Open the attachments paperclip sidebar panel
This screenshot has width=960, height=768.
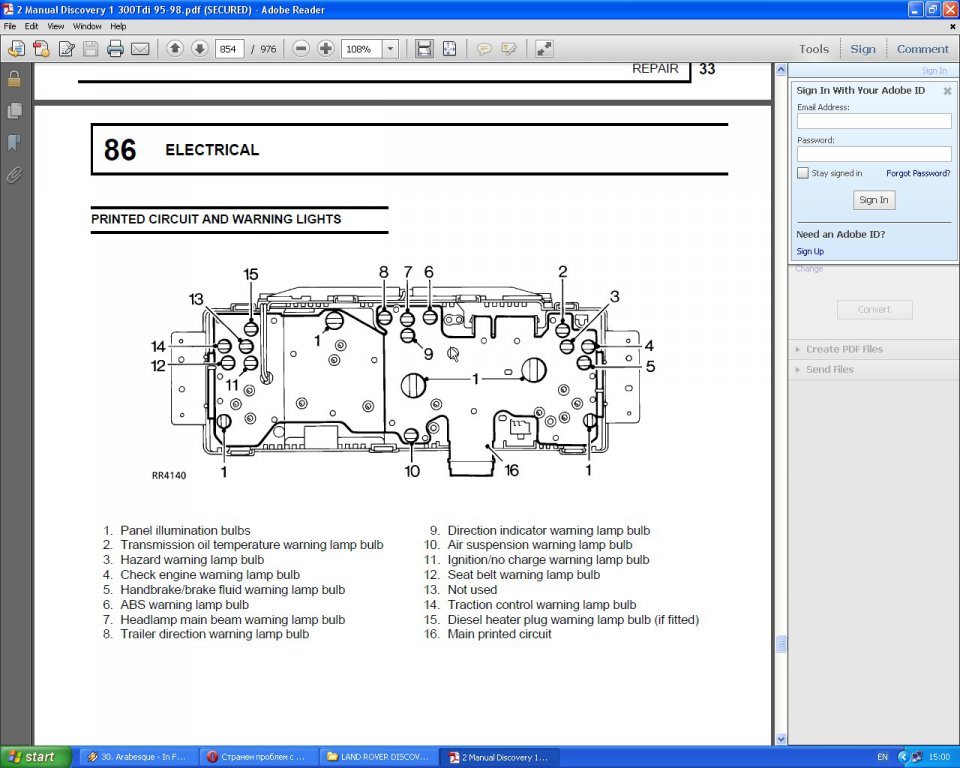tap(14, 176)
